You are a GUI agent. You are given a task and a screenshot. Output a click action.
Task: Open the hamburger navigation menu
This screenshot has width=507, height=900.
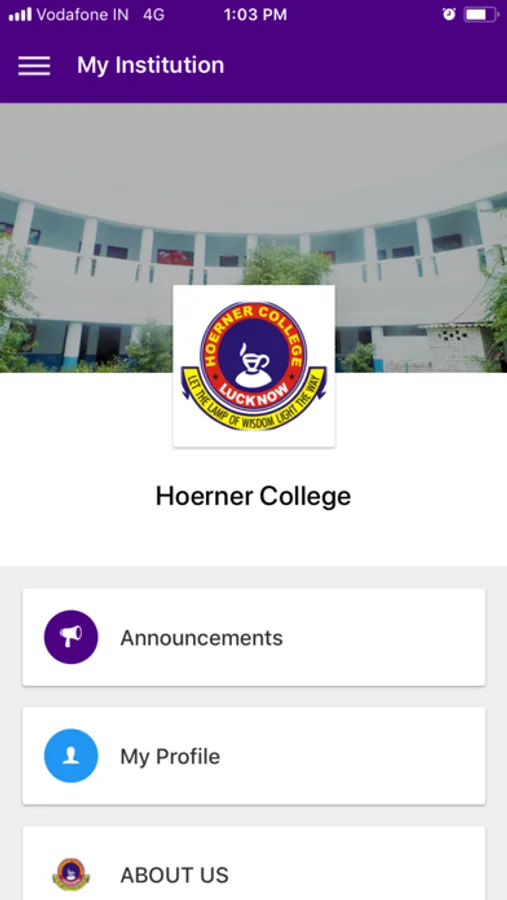point(34,66)
